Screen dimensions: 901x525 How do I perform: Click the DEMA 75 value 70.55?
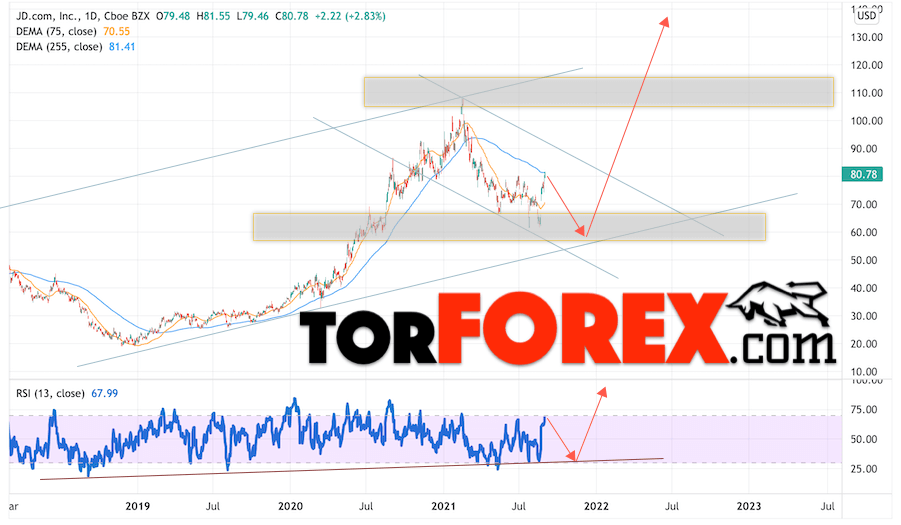point(116,32)
